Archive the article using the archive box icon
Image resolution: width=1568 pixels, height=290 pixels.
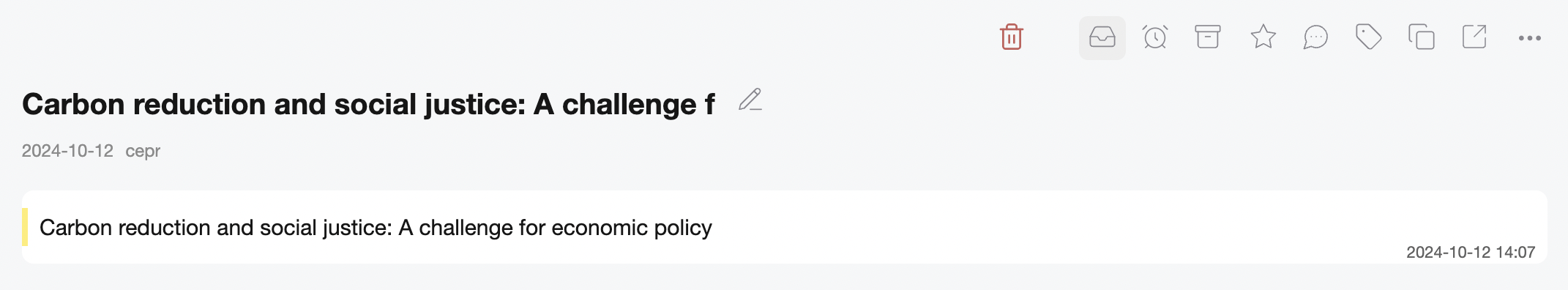click(x=1207, y=37)
